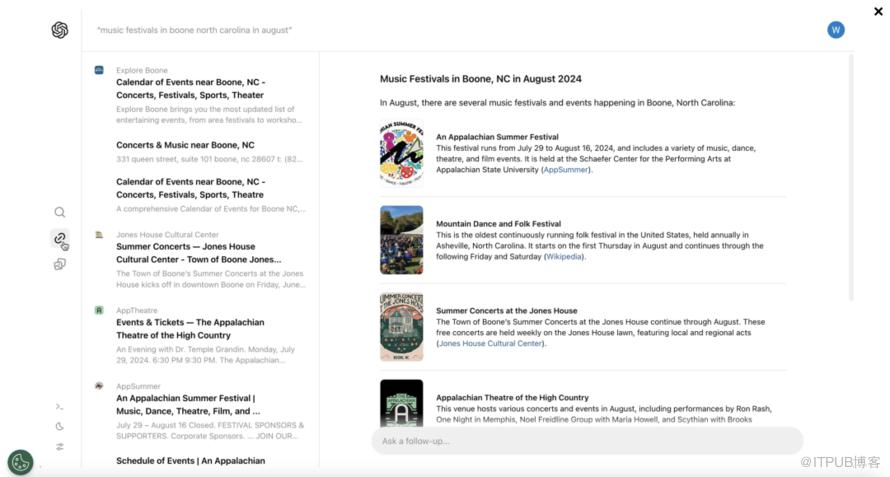Click the OpenAI logo in the sidebar
This screenshot has height=477, width=890.
click(x=60, y=30)
